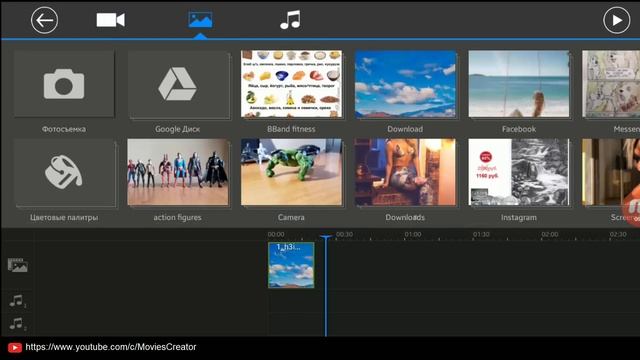This screenshot has width=640, height=360.
Task: Open the music note tab
Action: [290, 20]
